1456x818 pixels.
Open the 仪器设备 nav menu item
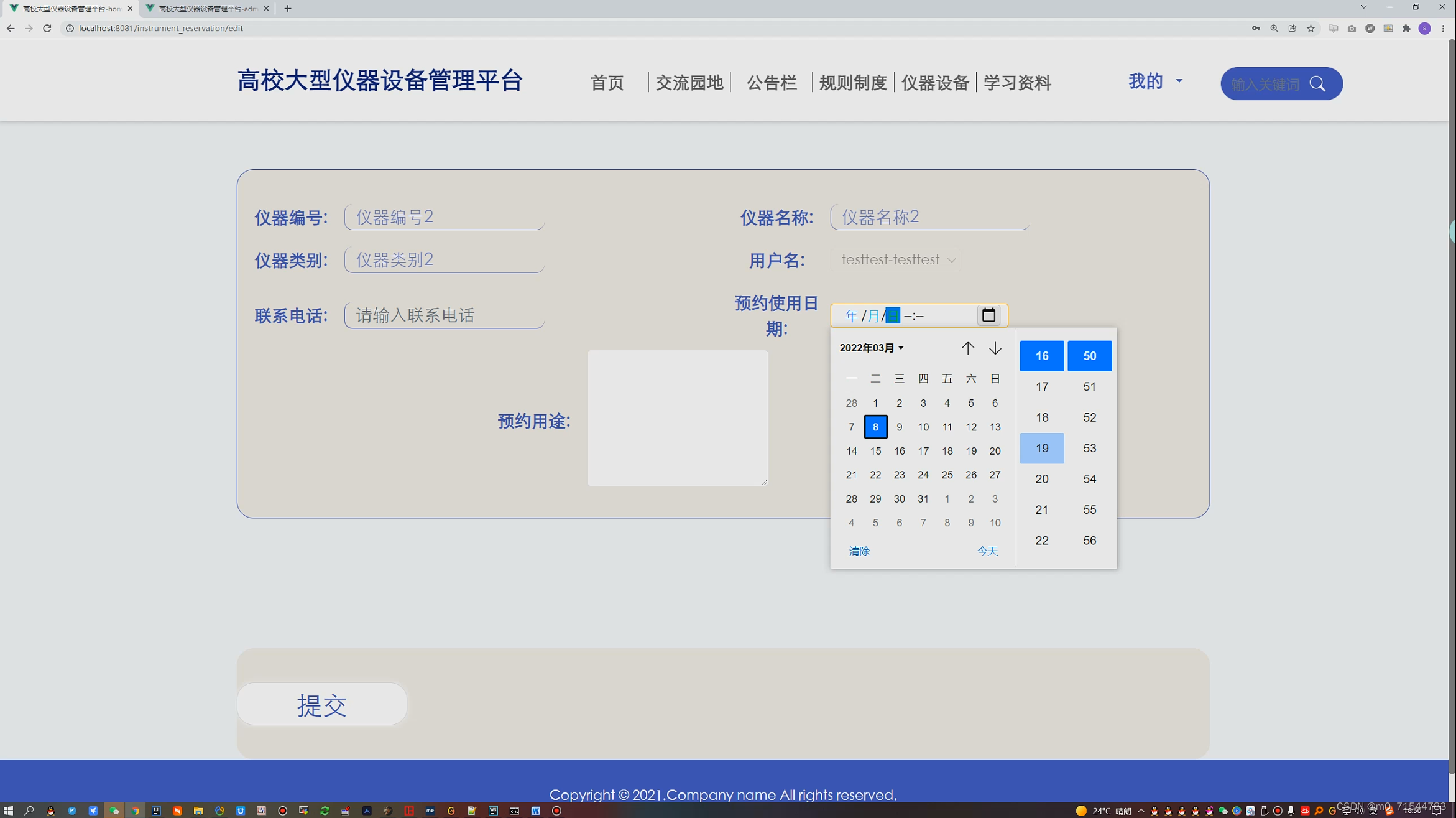point(935,82)
